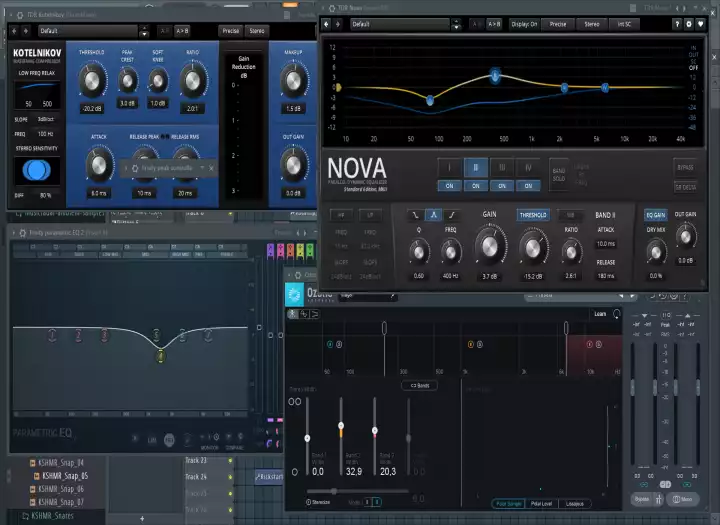Click band IV node on Nova curve

click(x=605, y=87)
